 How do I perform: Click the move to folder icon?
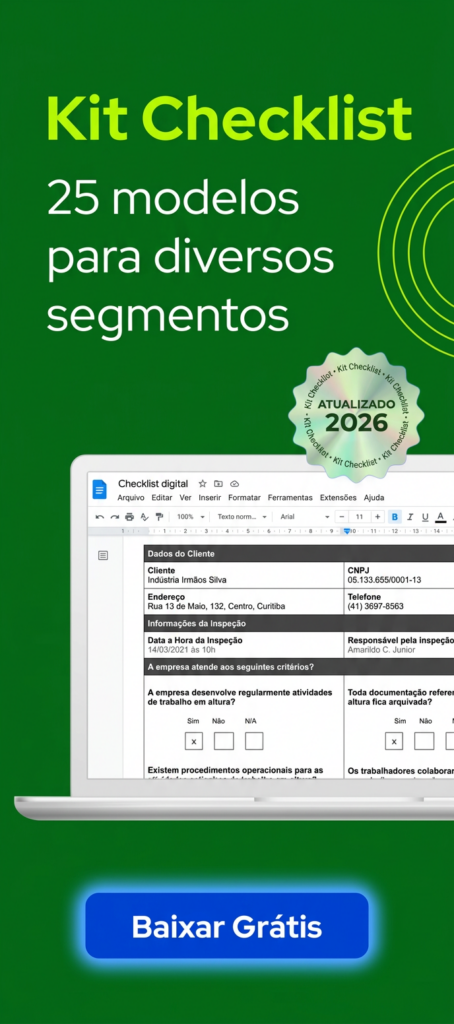click(x=218, y=484)
